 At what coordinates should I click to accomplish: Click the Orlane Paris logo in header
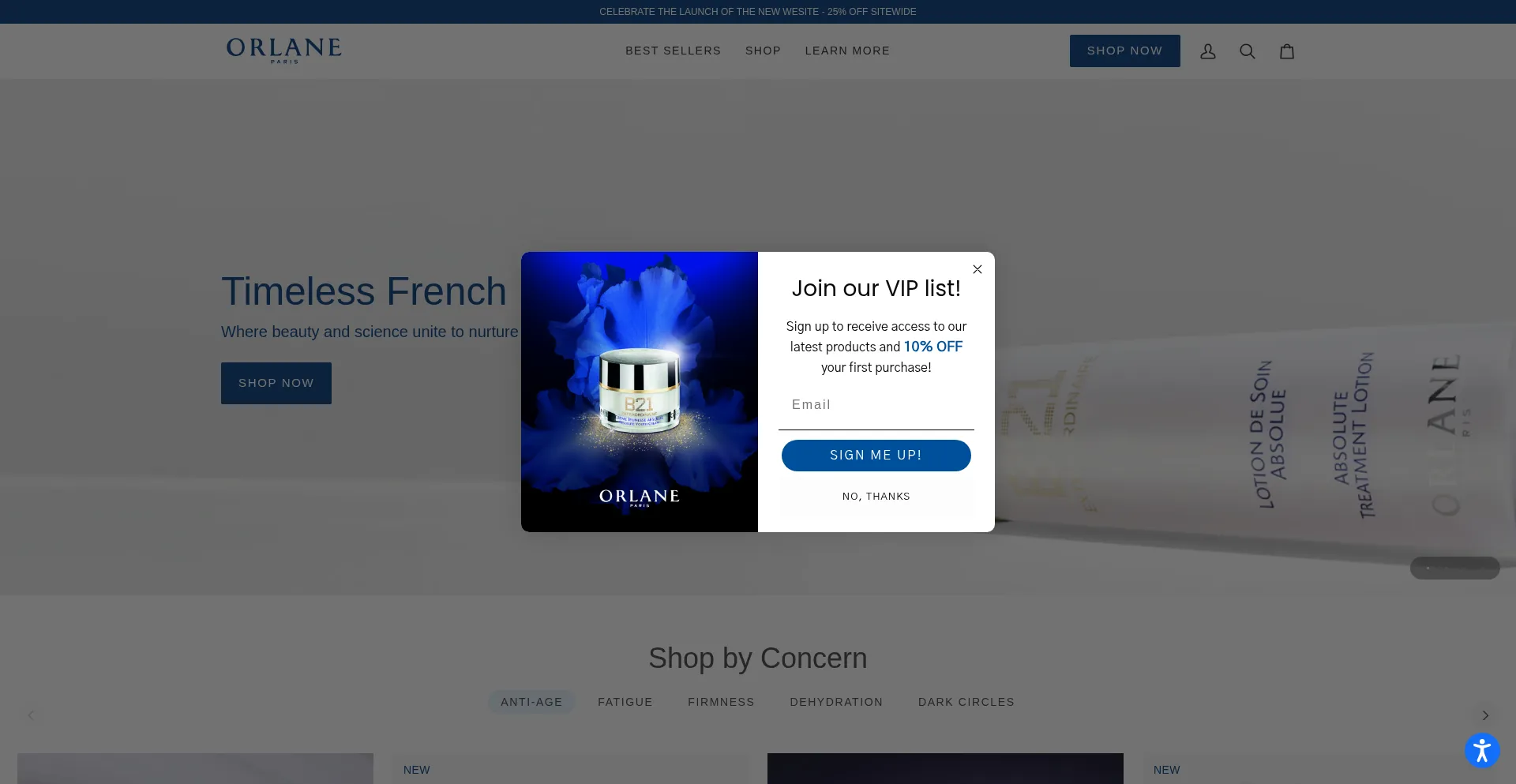tap(284, 51)
